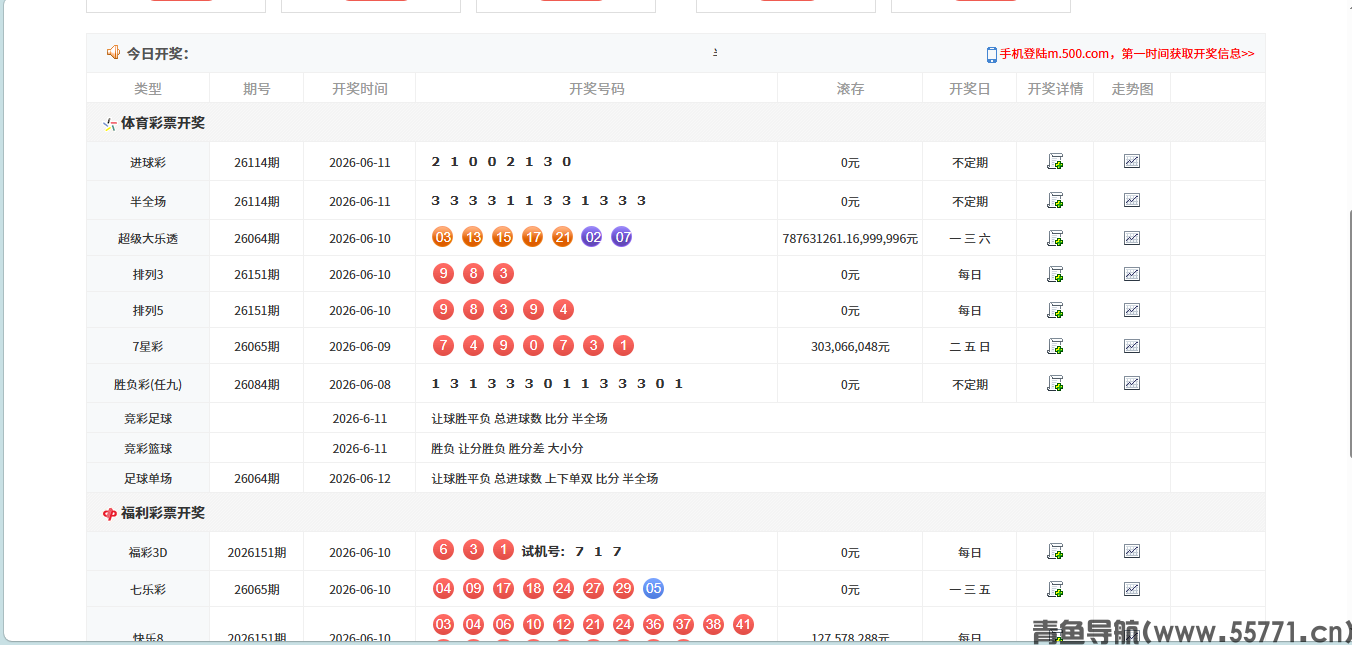Click the 开奖号码 column header
The image size is (1352, 645).
(x=597, y=89)
